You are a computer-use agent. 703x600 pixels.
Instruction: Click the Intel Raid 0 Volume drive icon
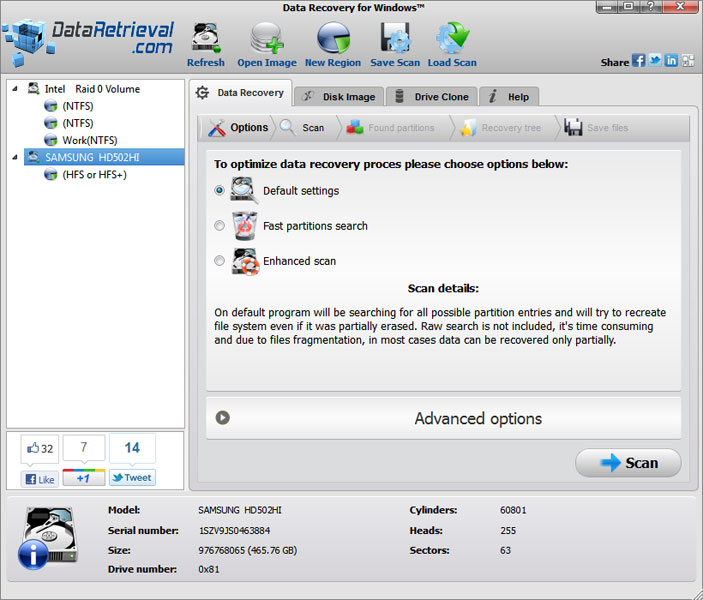tap(34, 88)
